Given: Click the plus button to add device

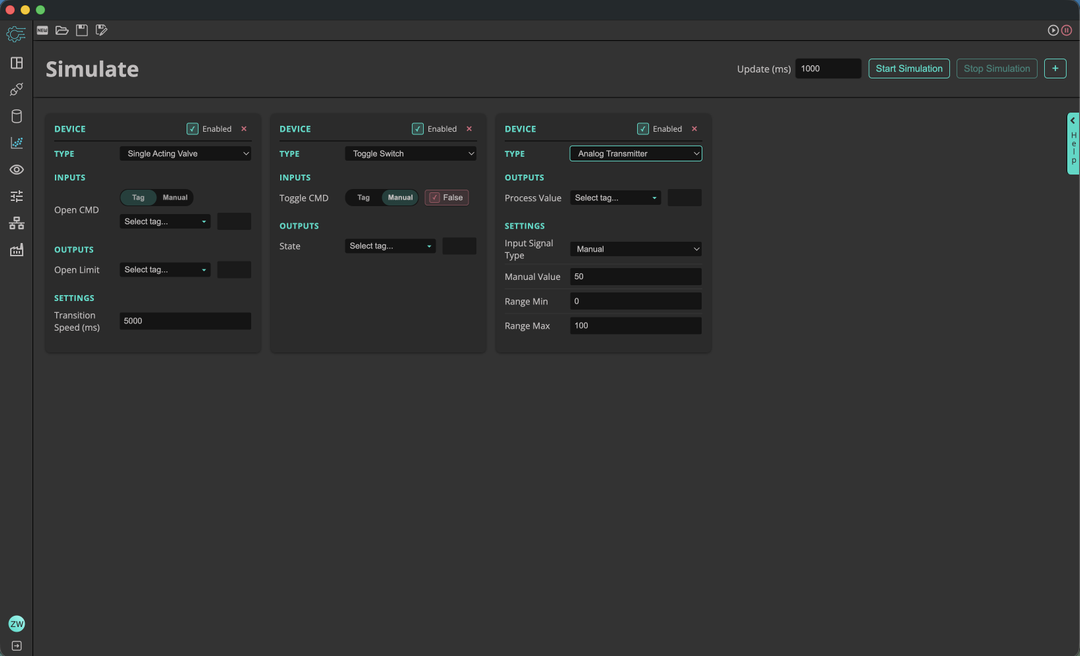Looking at the screenshot, I should (x=1054, y=69).
